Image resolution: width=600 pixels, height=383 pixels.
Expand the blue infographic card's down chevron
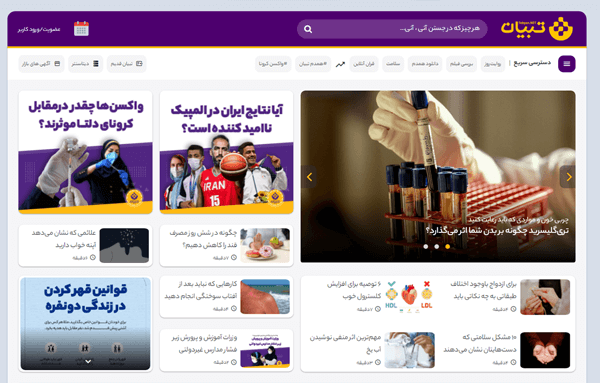click(x=88, y=361)
